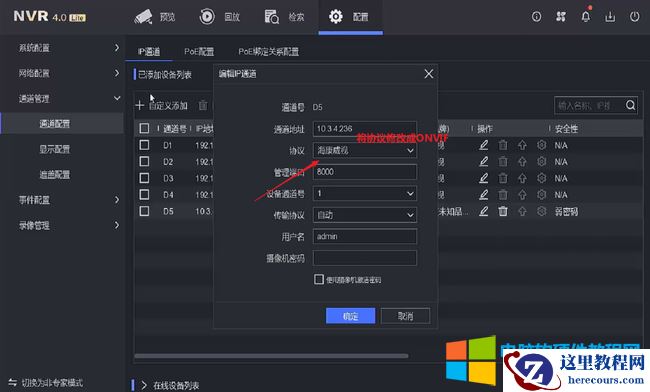Expand 网络配置 in sidebar

click(x=62, y=73)
